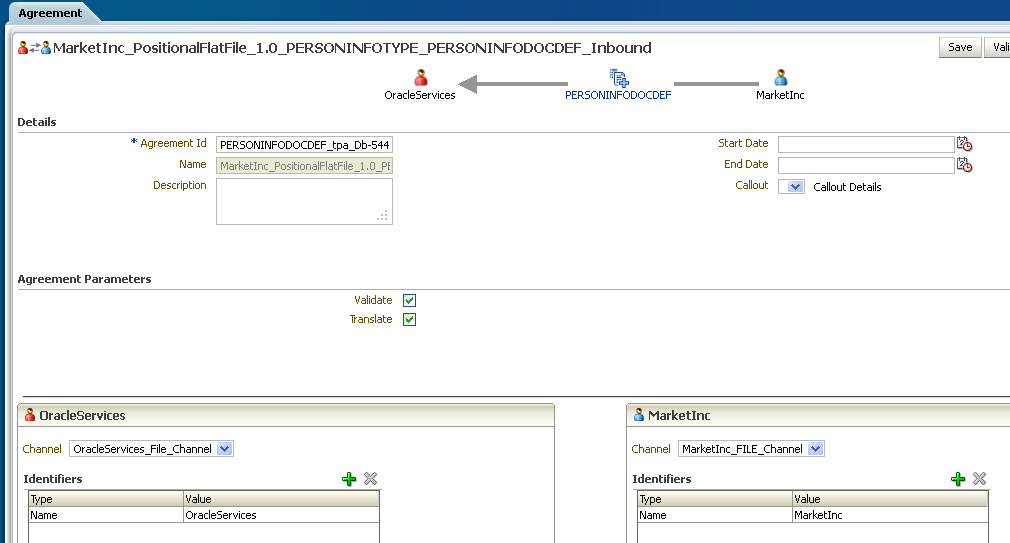Open the Callout dropdown
This screenshot has height=543, width=1010.
792,187
